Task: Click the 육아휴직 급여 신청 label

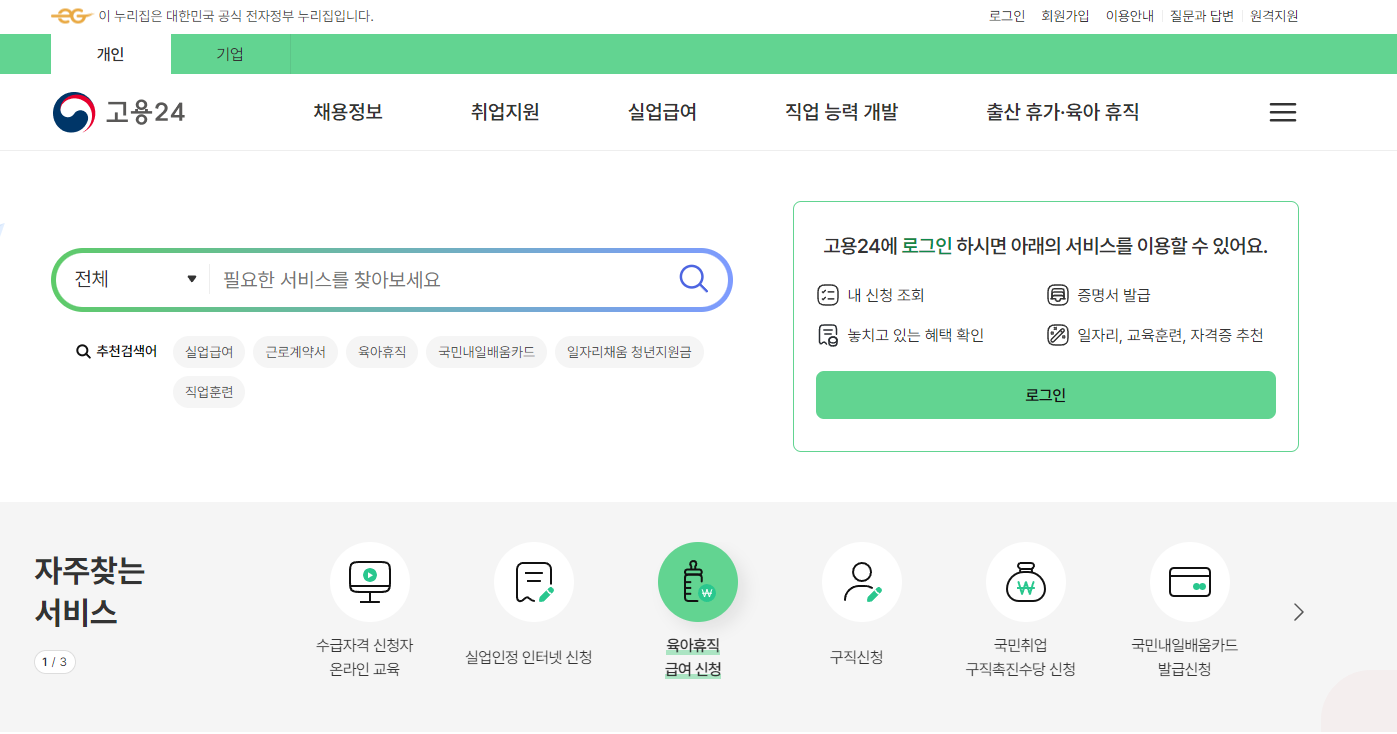Action: pyautogui.click(x=693, y=657)
